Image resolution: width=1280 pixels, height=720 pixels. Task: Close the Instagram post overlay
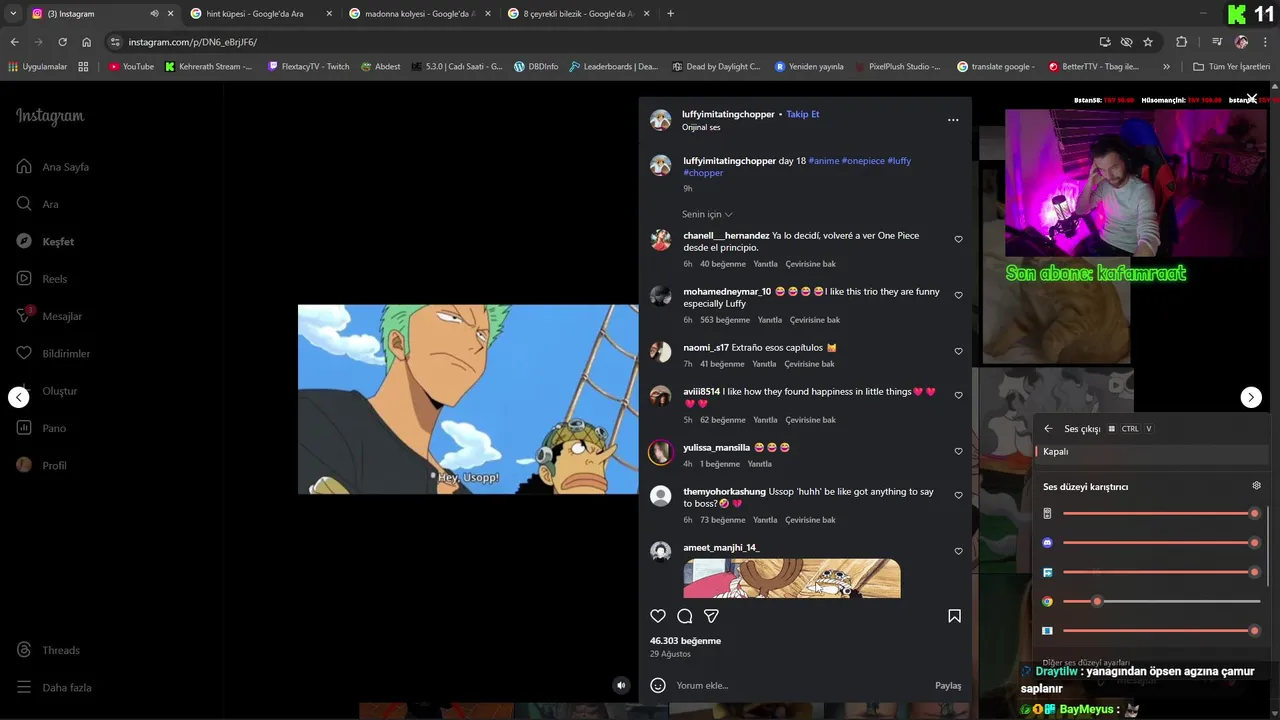(1251, 99)
